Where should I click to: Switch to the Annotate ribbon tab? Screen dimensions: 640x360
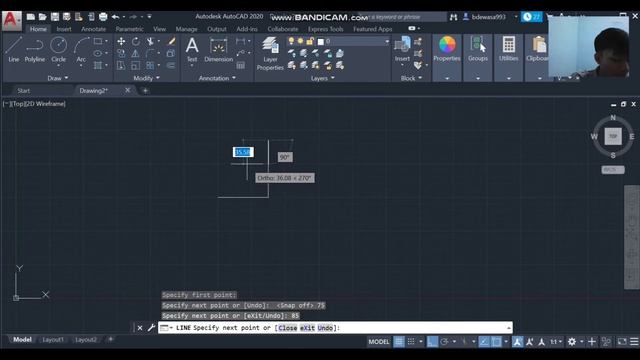pyautogui.click(x=93, y=29)
